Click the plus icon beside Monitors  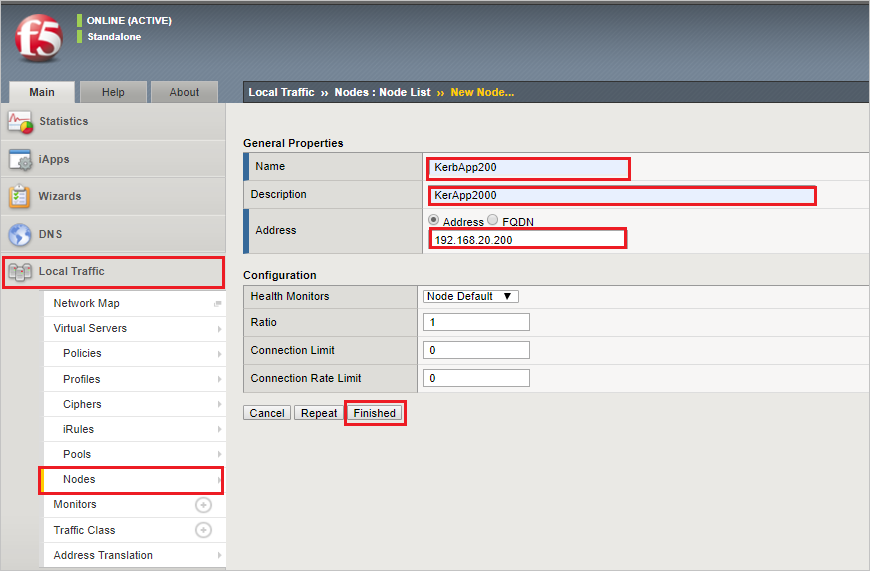pos(203,504)
